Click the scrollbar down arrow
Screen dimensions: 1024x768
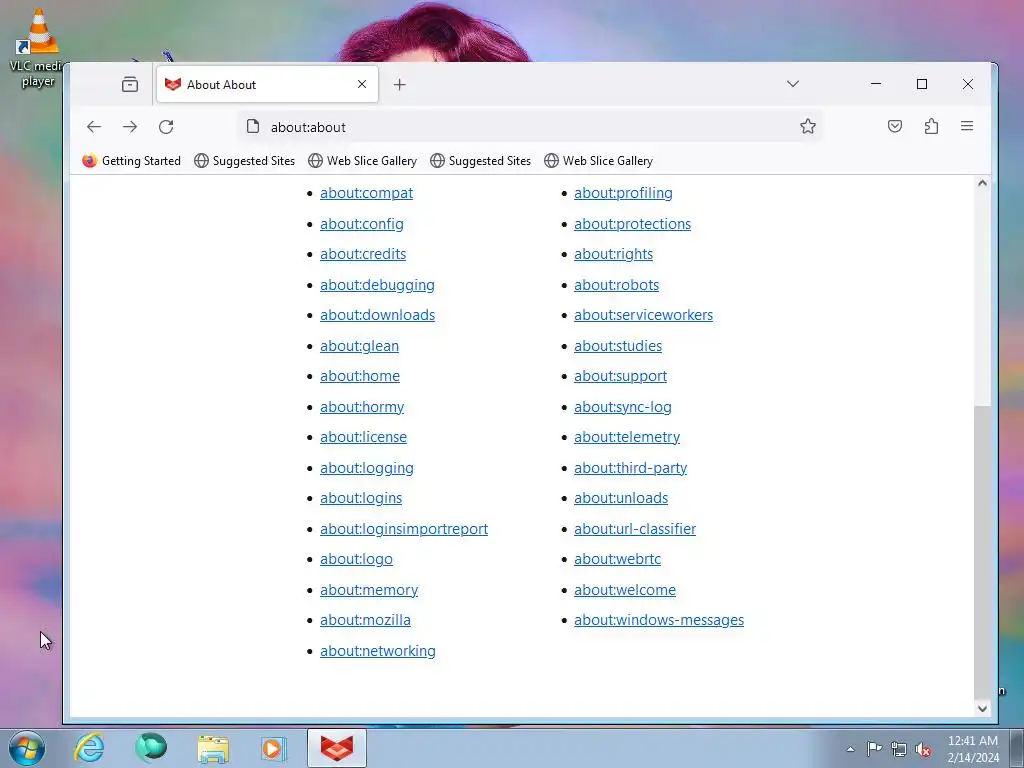click(x=982, y=708)
